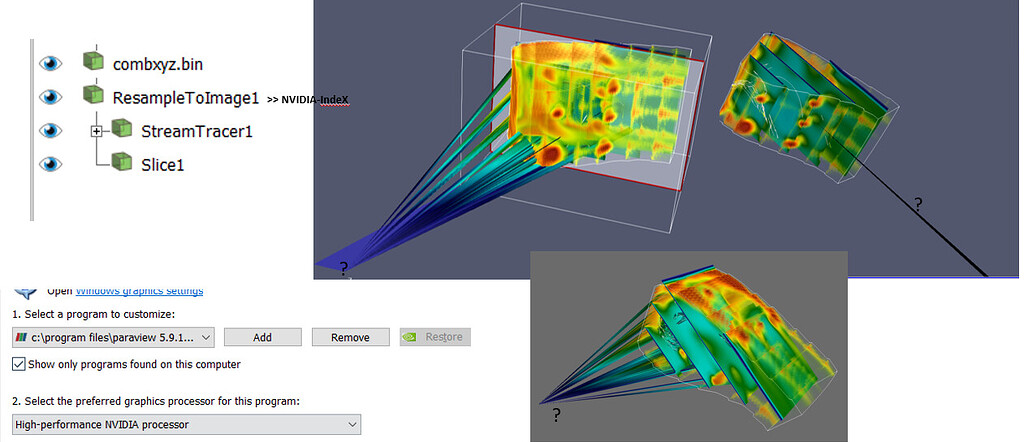1024x442 pixels.
Task: Hide ResampleToImage1 using its eye icon
Action: (50, 97)
